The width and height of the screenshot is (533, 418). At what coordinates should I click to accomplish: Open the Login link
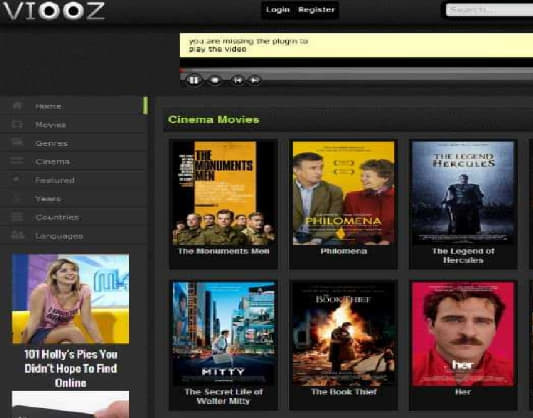coord(278,10)
